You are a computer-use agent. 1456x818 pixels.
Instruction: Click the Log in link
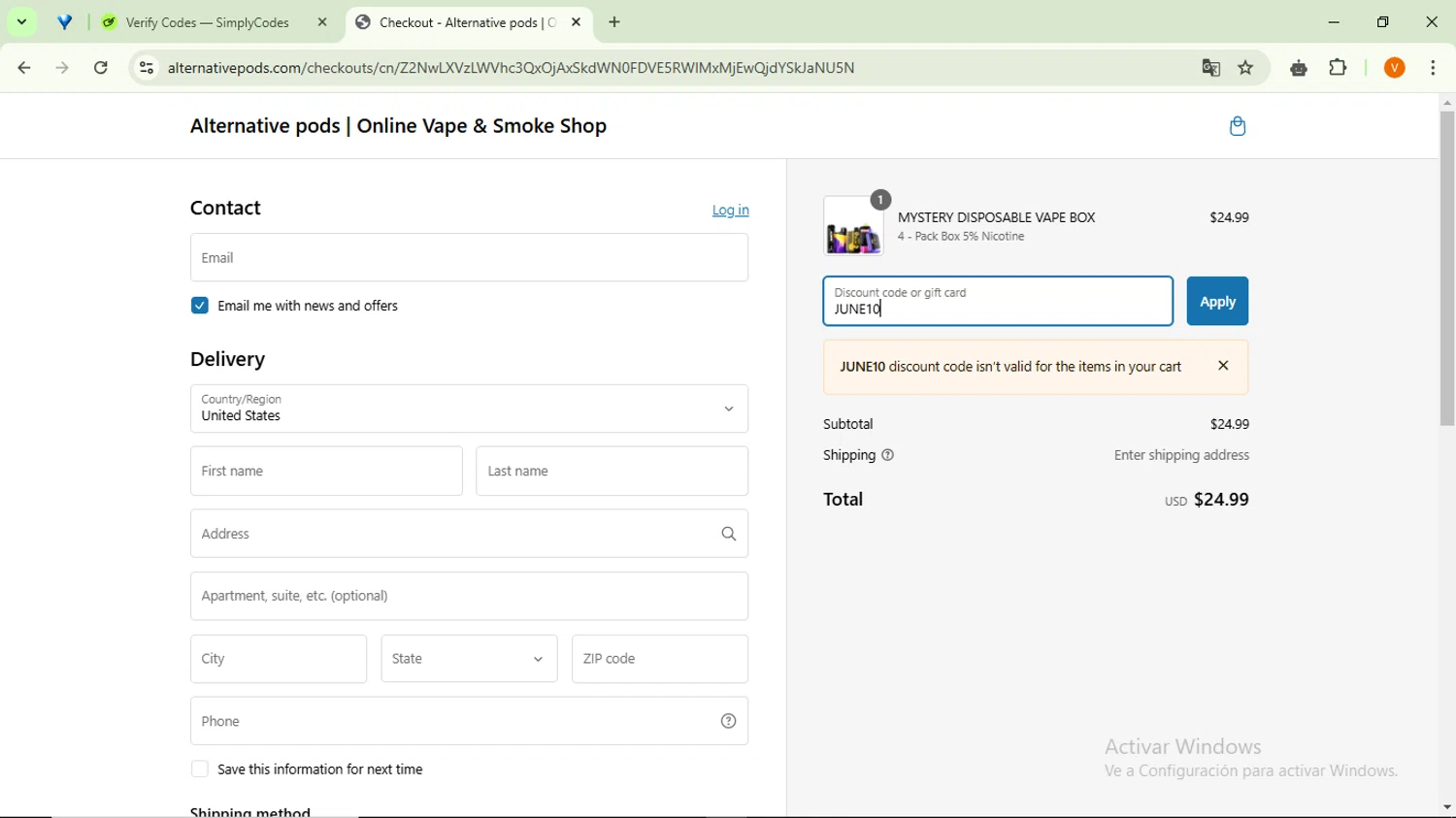click(x=730, y=210)
